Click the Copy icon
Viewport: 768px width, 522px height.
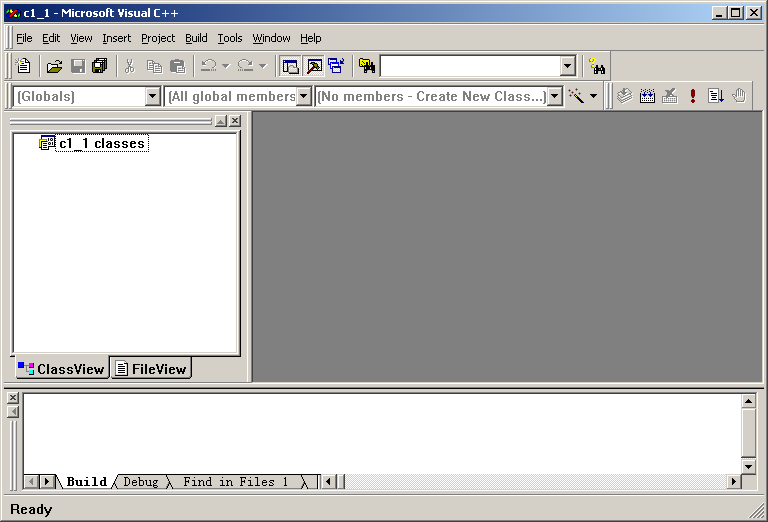pyautogui.click(x=154, y=66)
